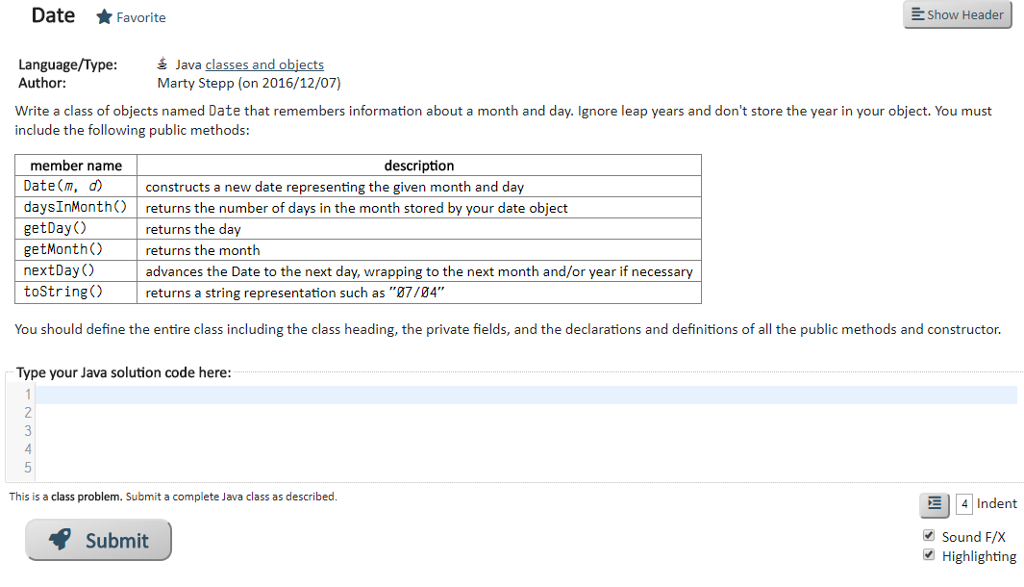Disable the Sound F/X checkbox
Screen dimensions: 1024x587
coord(929,535)
